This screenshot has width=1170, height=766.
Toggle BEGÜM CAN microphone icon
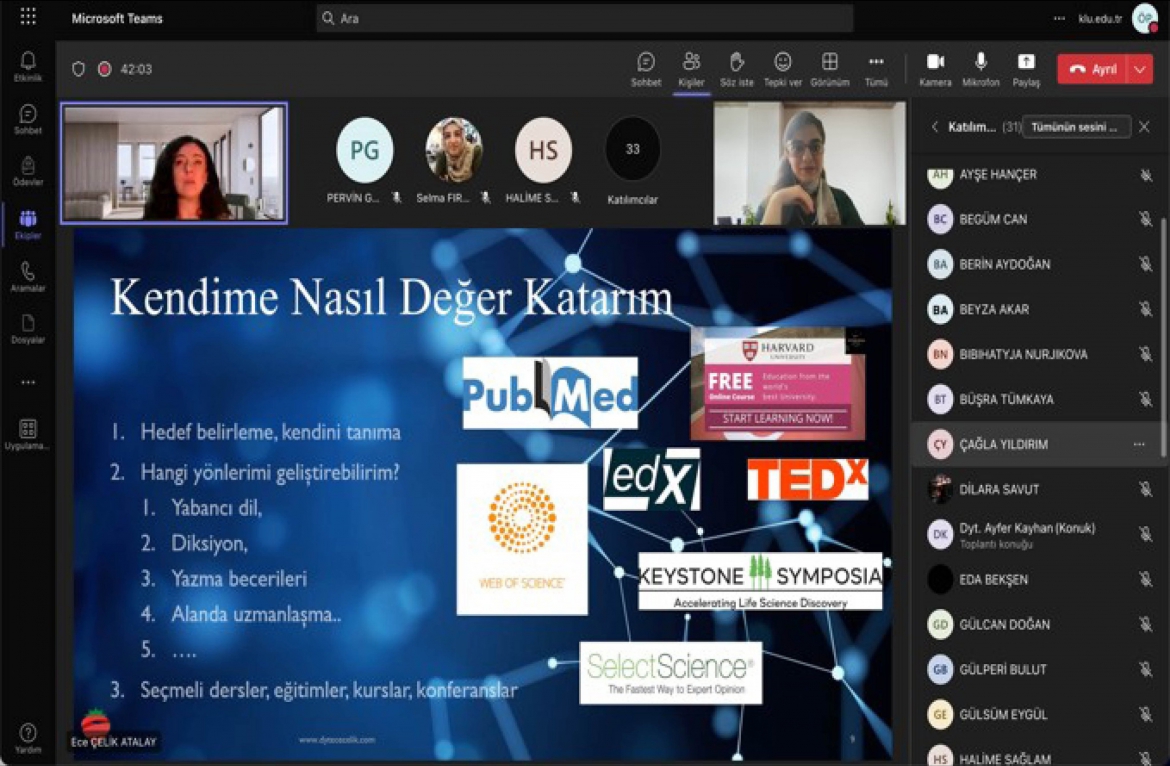point(1145,219)
